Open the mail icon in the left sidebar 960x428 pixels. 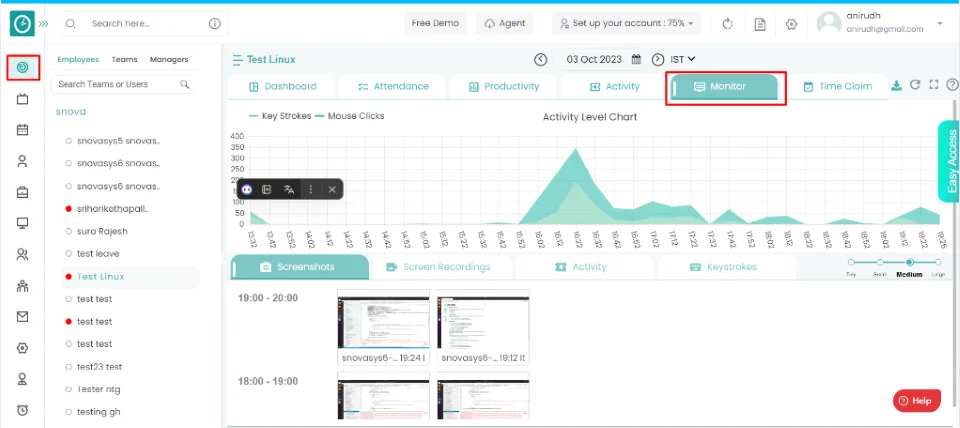pos(22,317)
